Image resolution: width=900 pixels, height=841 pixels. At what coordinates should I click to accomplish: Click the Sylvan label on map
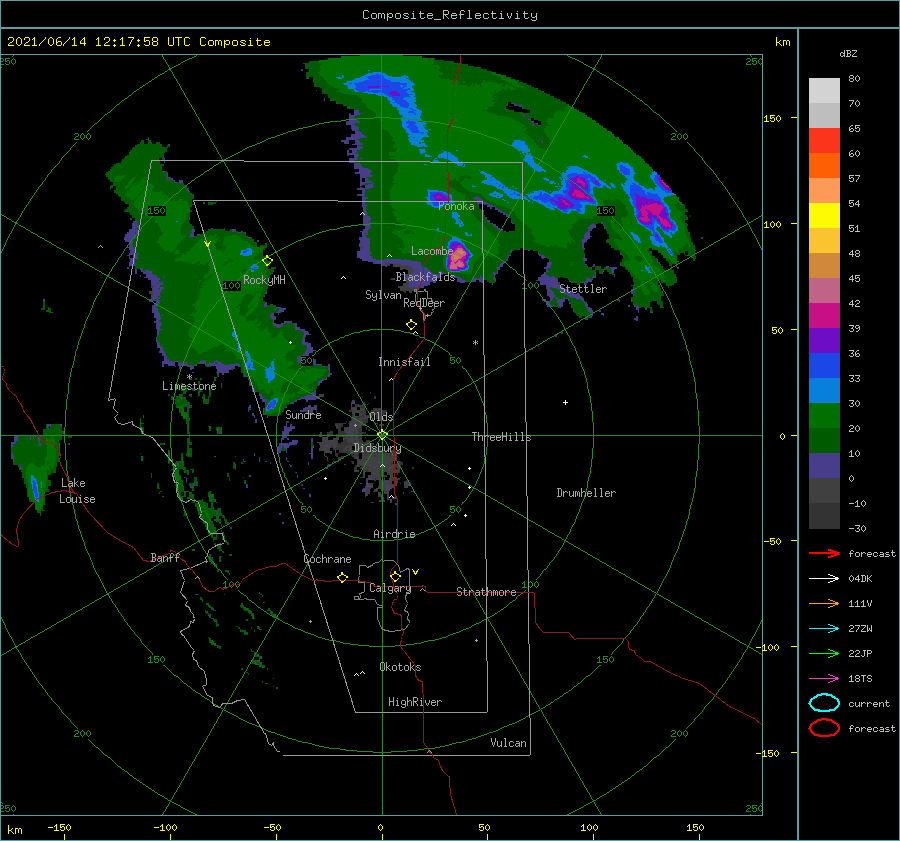point(383,295)
